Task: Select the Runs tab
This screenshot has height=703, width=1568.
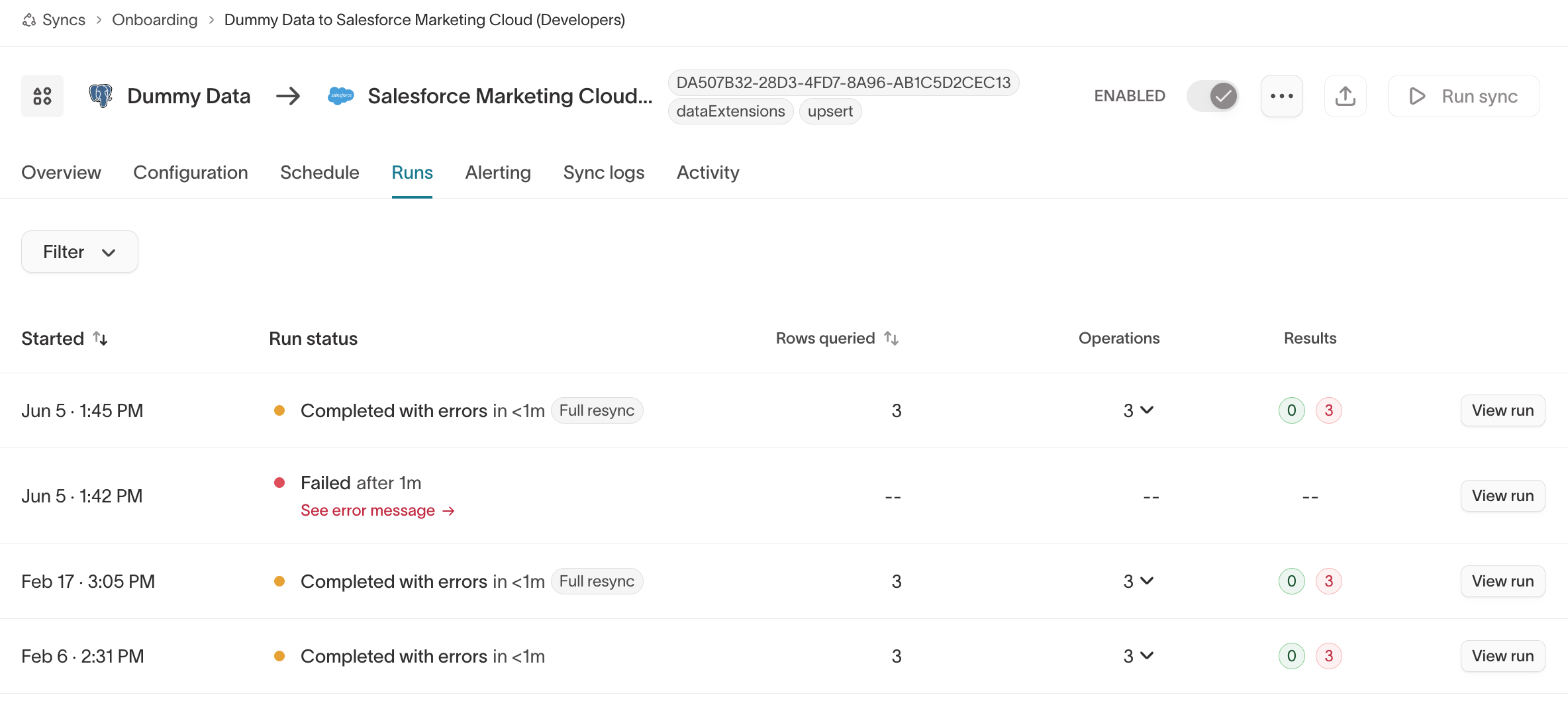Action: point(412,172)
